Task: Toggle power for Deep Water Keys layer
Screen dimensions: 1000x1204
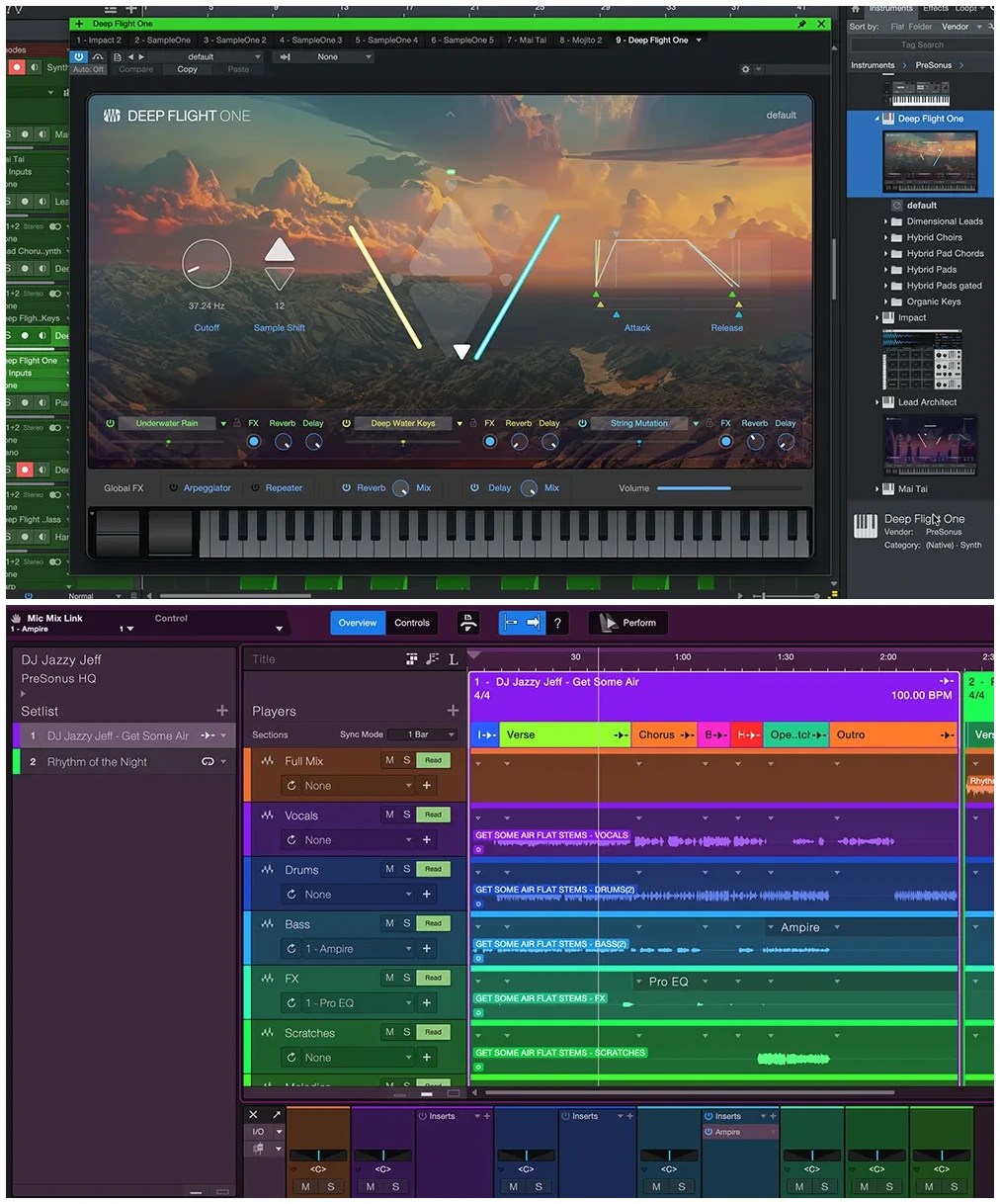Action: tap(346, 423)
